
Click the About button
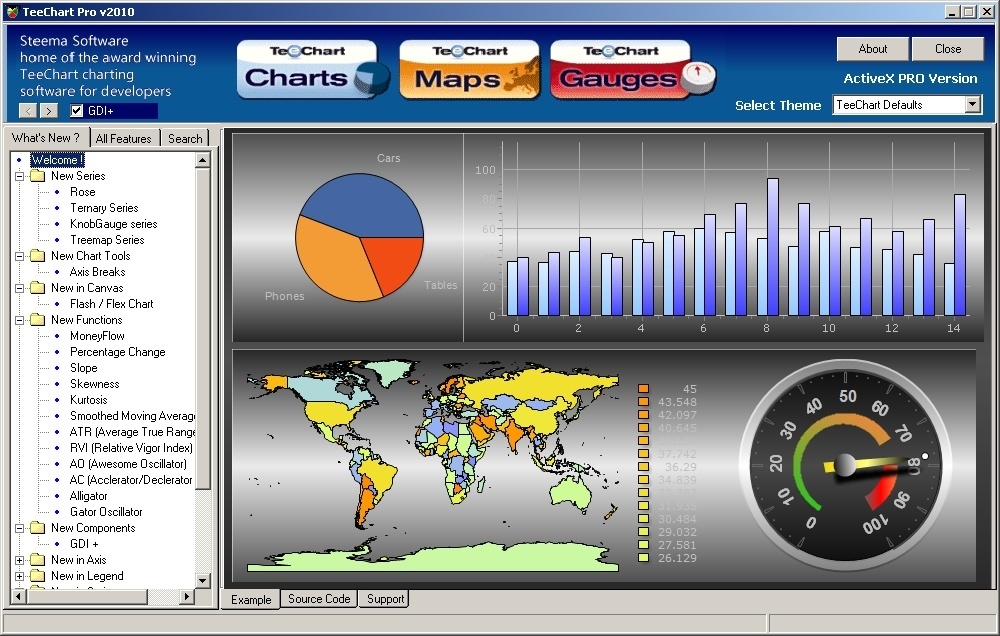[872, 49]
